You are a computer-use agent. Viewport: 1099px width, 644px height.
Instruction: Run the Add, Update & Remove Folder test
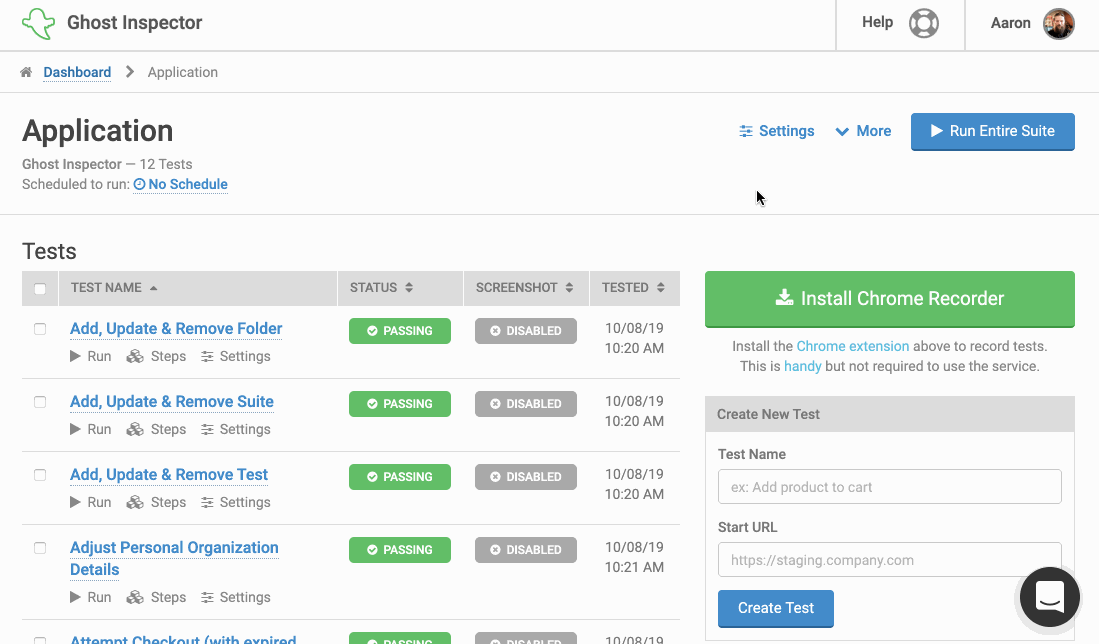point(90,356)
